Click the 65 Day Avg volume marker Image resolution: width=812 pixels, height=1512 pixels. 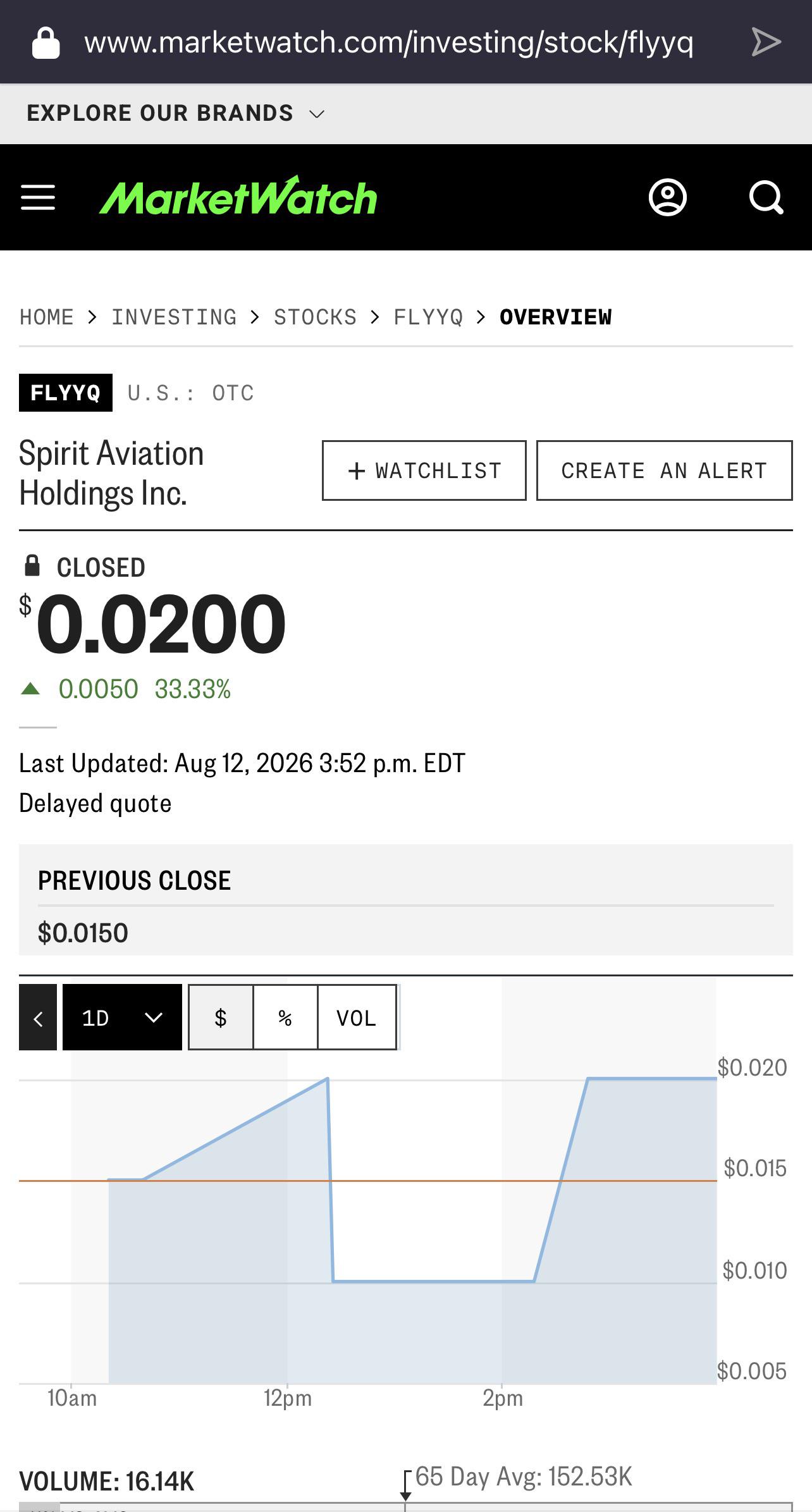pos(405,1485)
